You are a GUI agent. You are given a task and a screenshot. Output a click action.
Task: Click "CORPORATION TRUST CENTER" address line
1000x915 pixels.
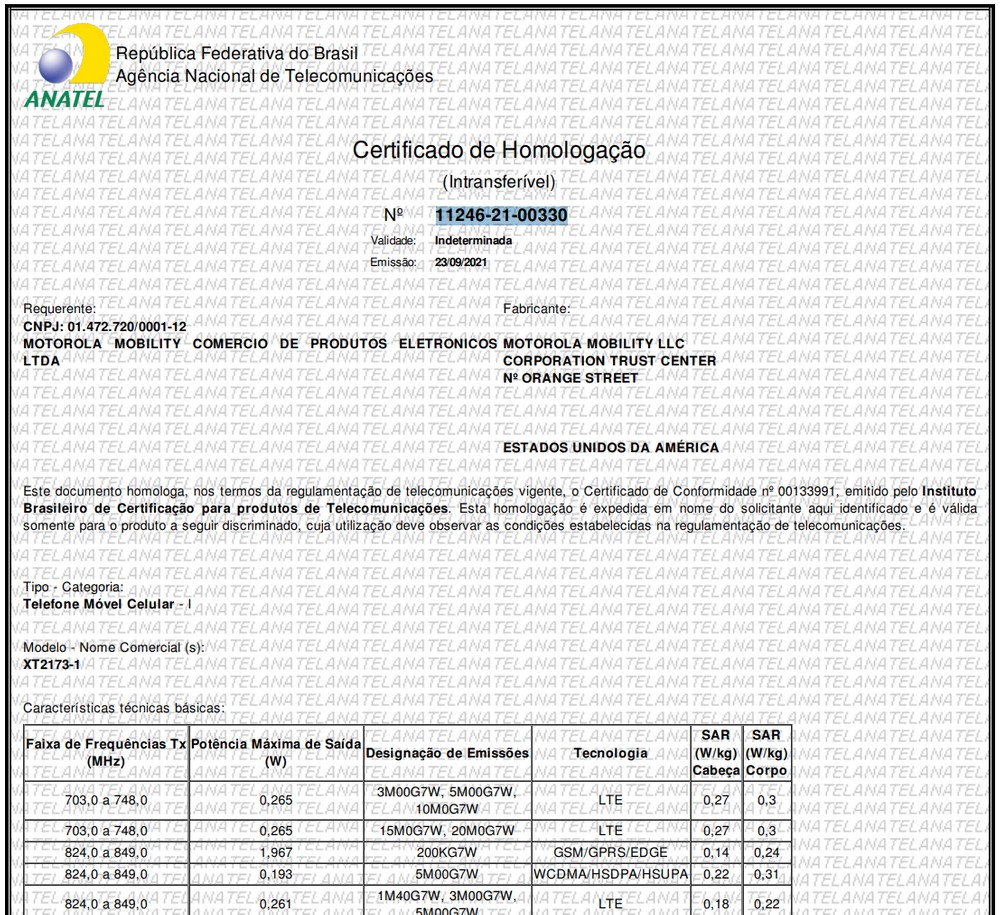(x=609, y=362)
